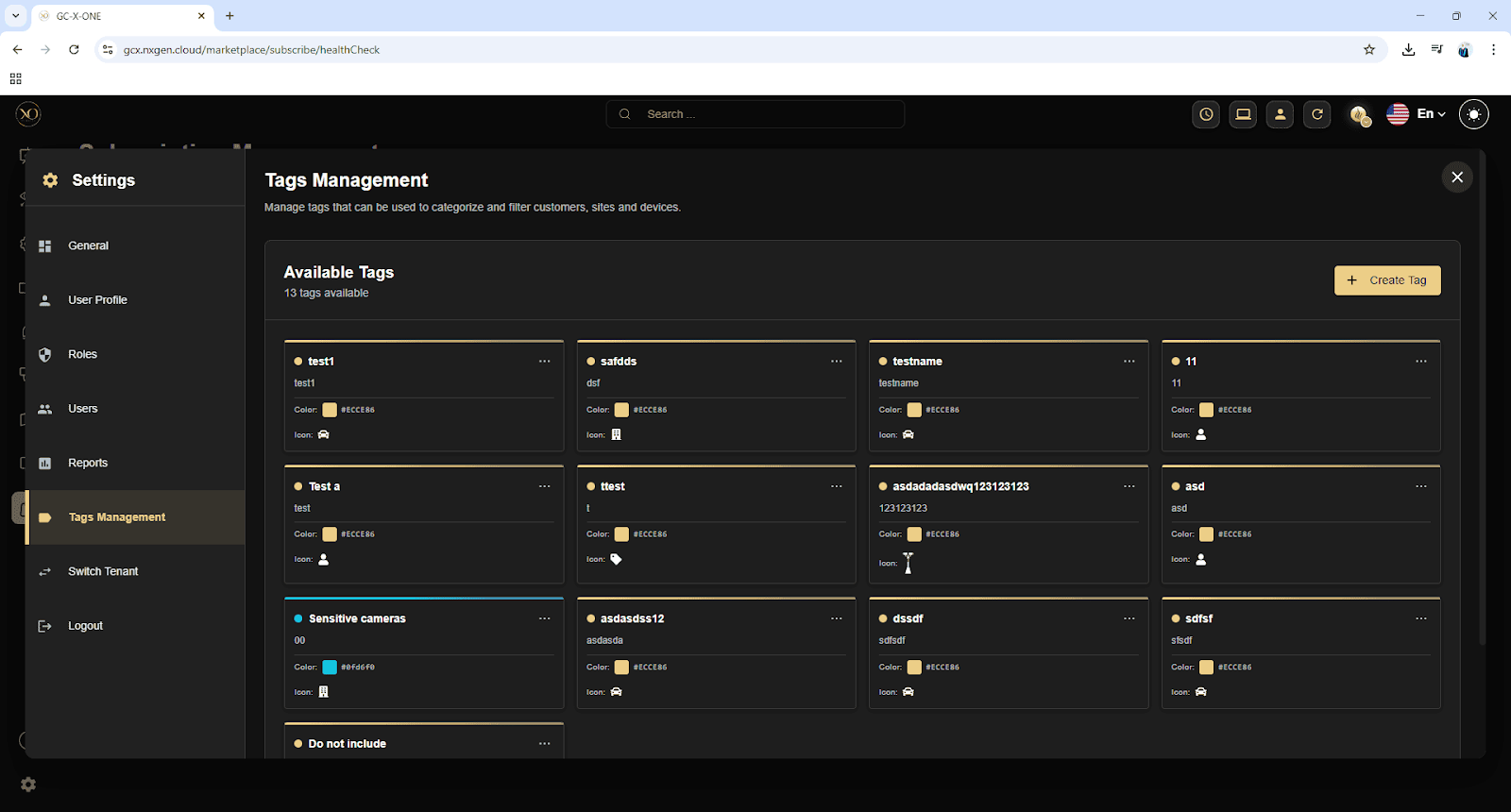Click the bottom-left settings gear icon

(28, 785)
